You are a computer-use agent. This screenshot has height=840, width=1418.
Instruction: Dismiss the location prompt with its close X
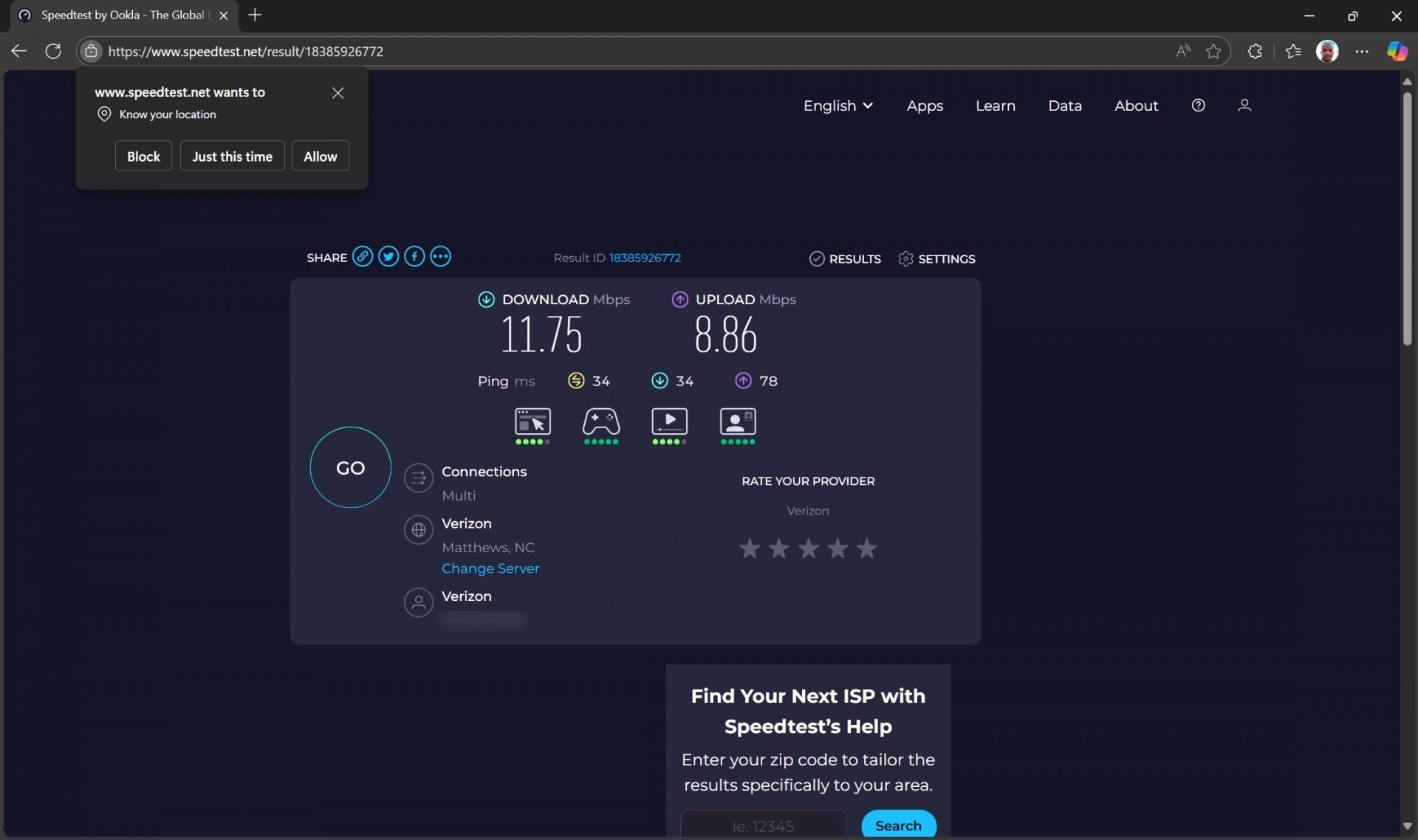point(338,93)
